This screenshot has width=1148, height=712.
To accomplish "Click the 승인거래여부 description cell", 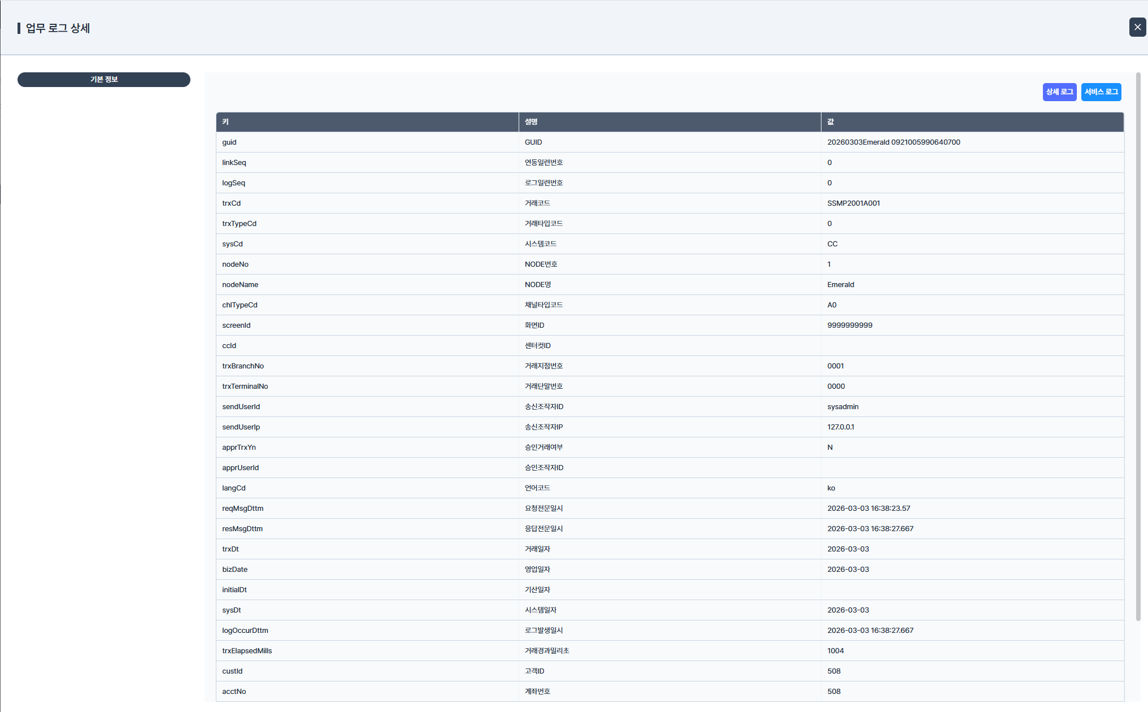I will (x=670, y=447).
